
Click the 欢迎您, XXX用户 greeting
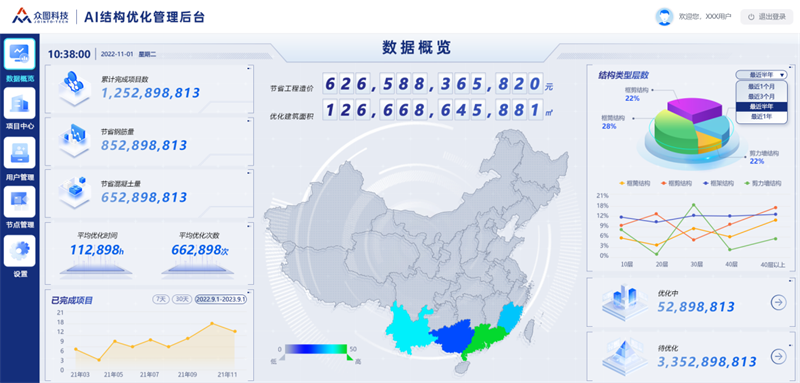tap(705, 17)
